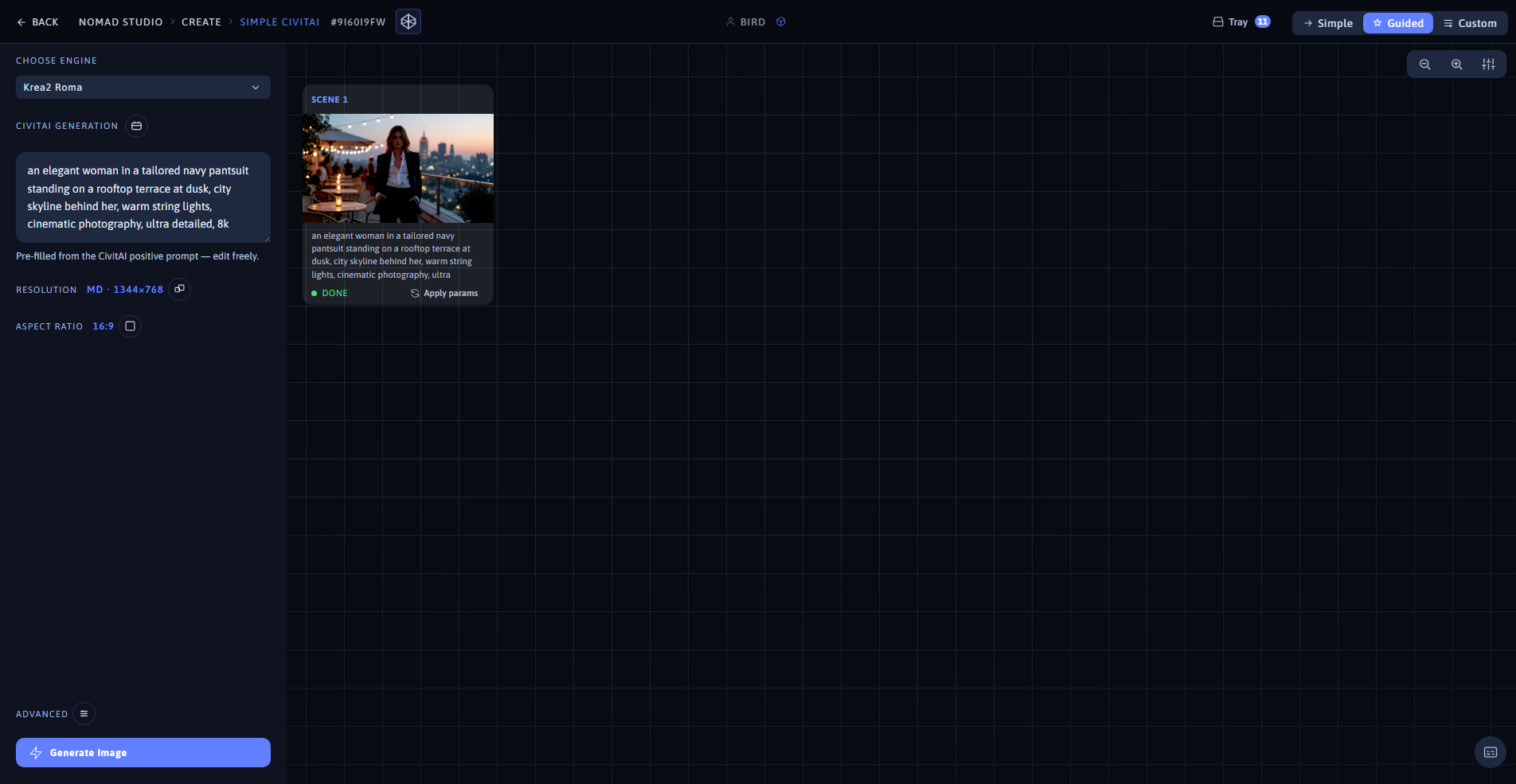The width and height of the screenshot is (1516, 784).
Task: Click the BIRD user label
Action: pos(752,22)
